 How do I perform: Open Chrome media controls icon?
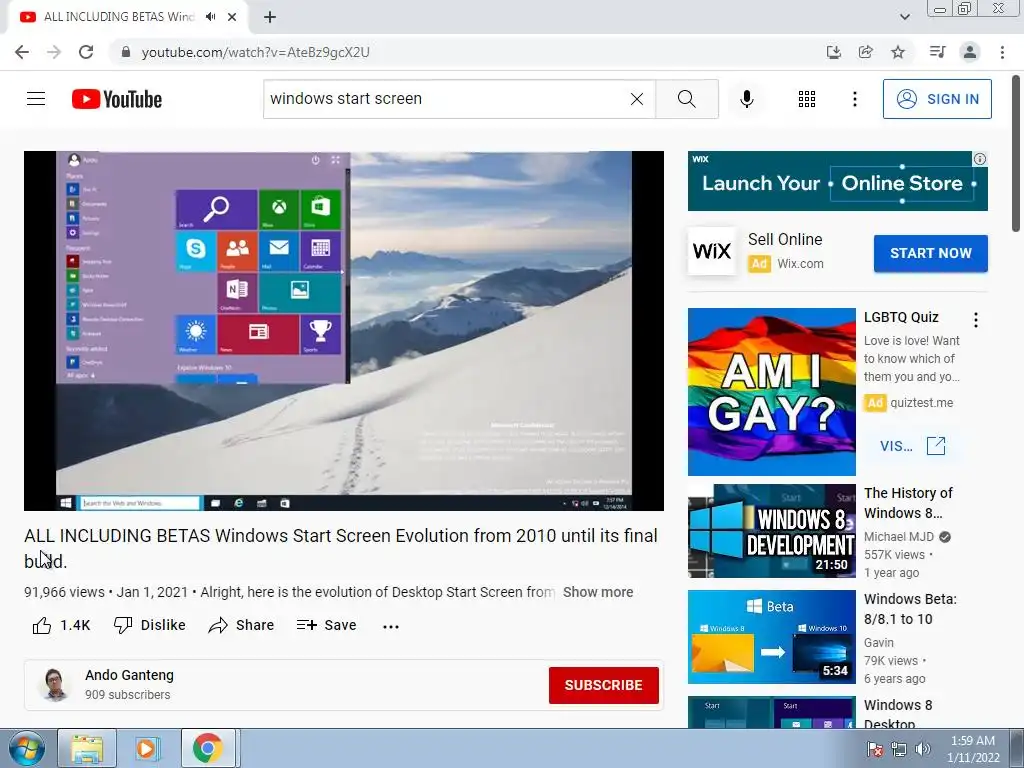click(x=938, y=52)
